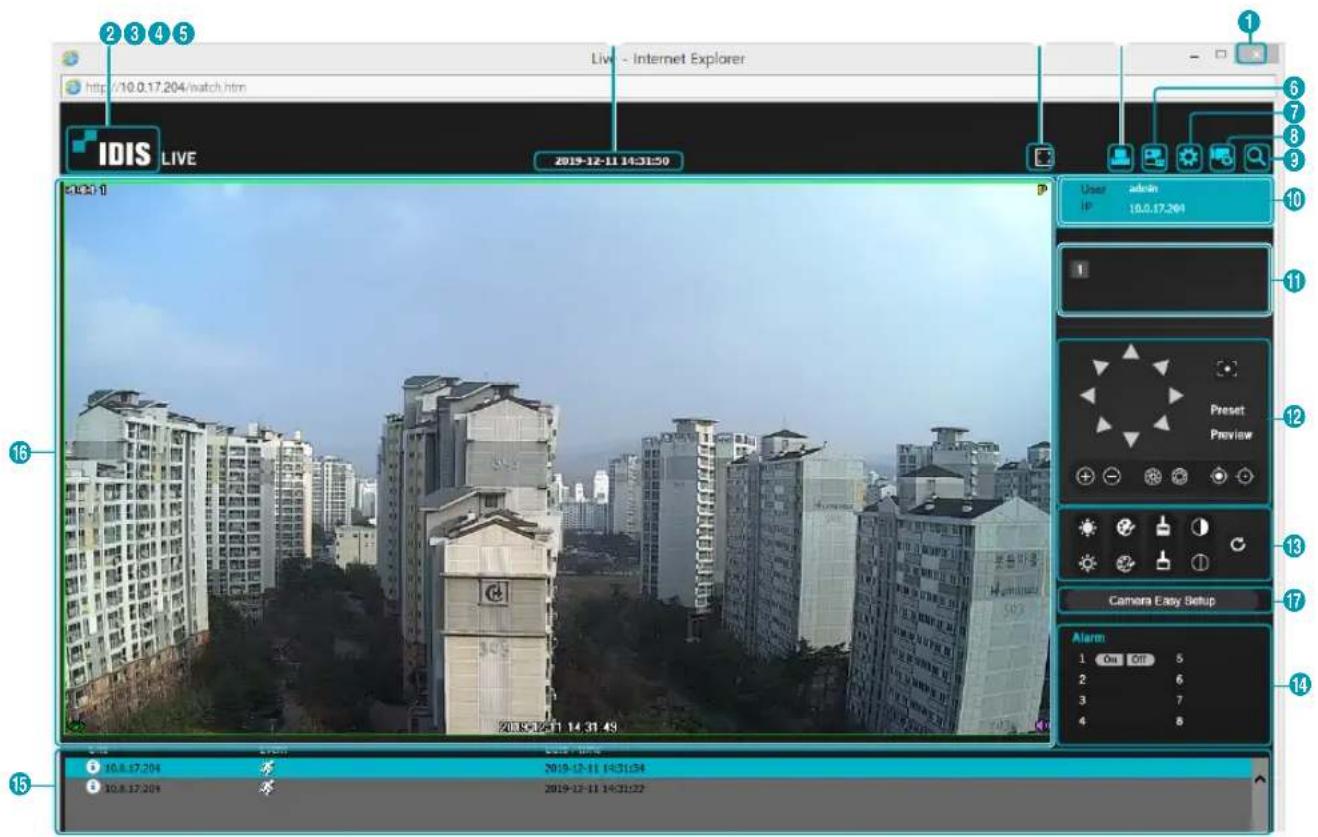The width and height of the screenshot is (1318, 837).
Task: Click the scroll-up arrow in event list
Action: click(1260, 777)
